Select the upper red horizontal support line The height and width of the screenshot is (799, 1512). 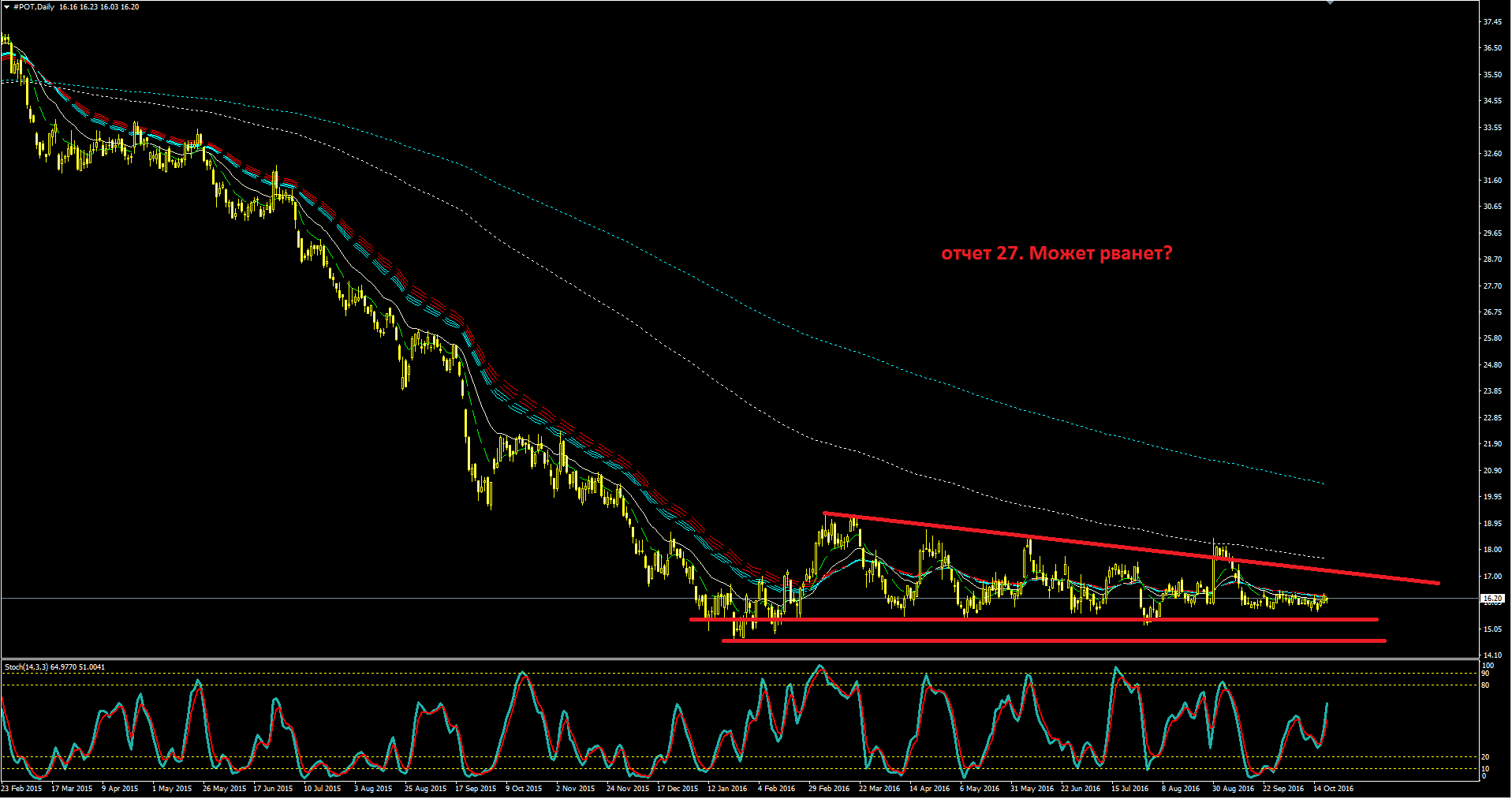coord(1034,619)
